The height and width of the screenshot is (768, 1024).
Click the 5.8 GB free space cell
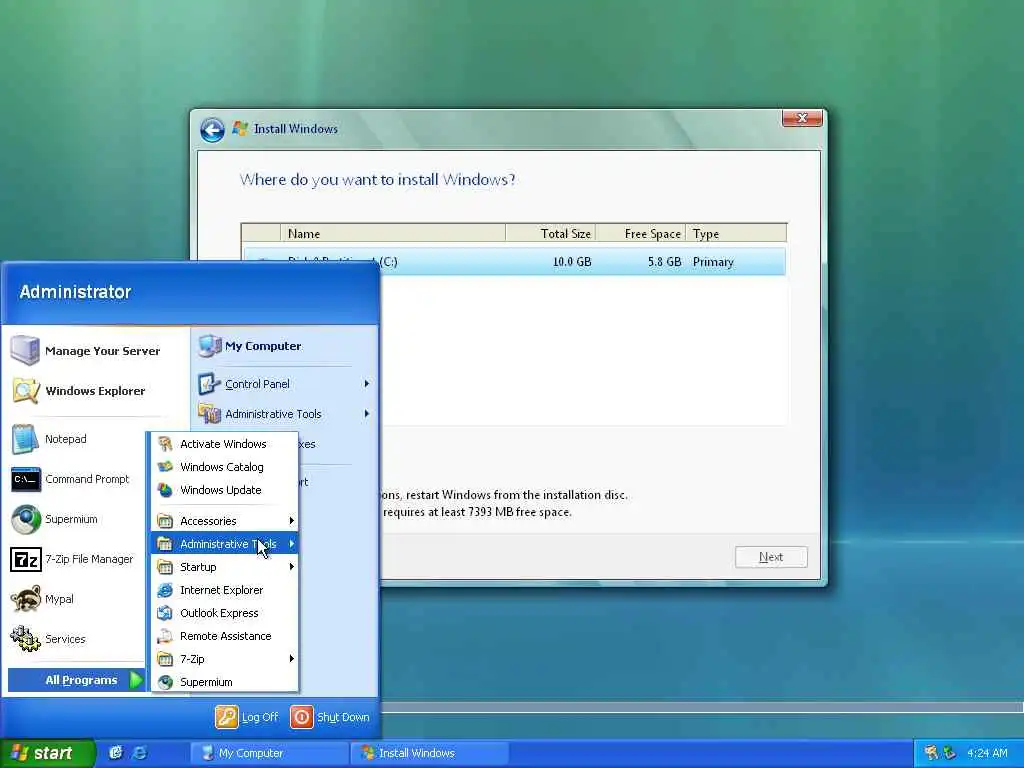(x=664, y=261)
